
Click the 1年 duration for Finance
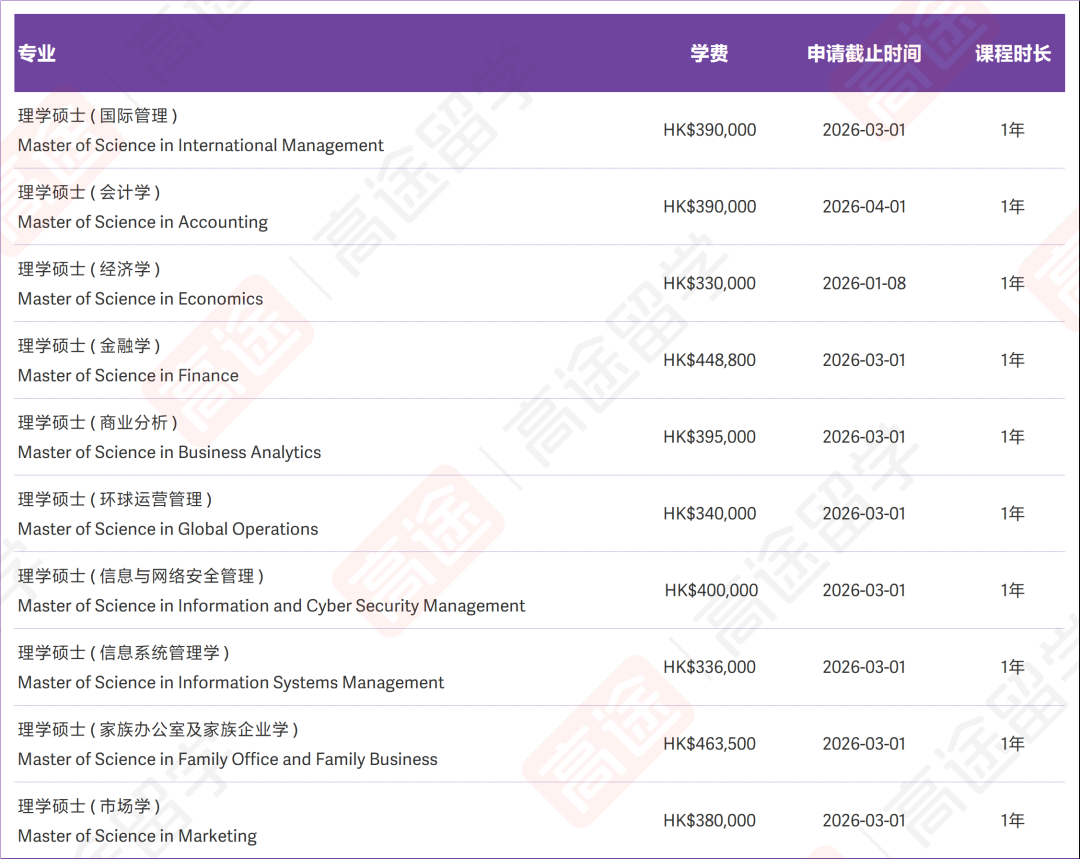(1012, 360)
